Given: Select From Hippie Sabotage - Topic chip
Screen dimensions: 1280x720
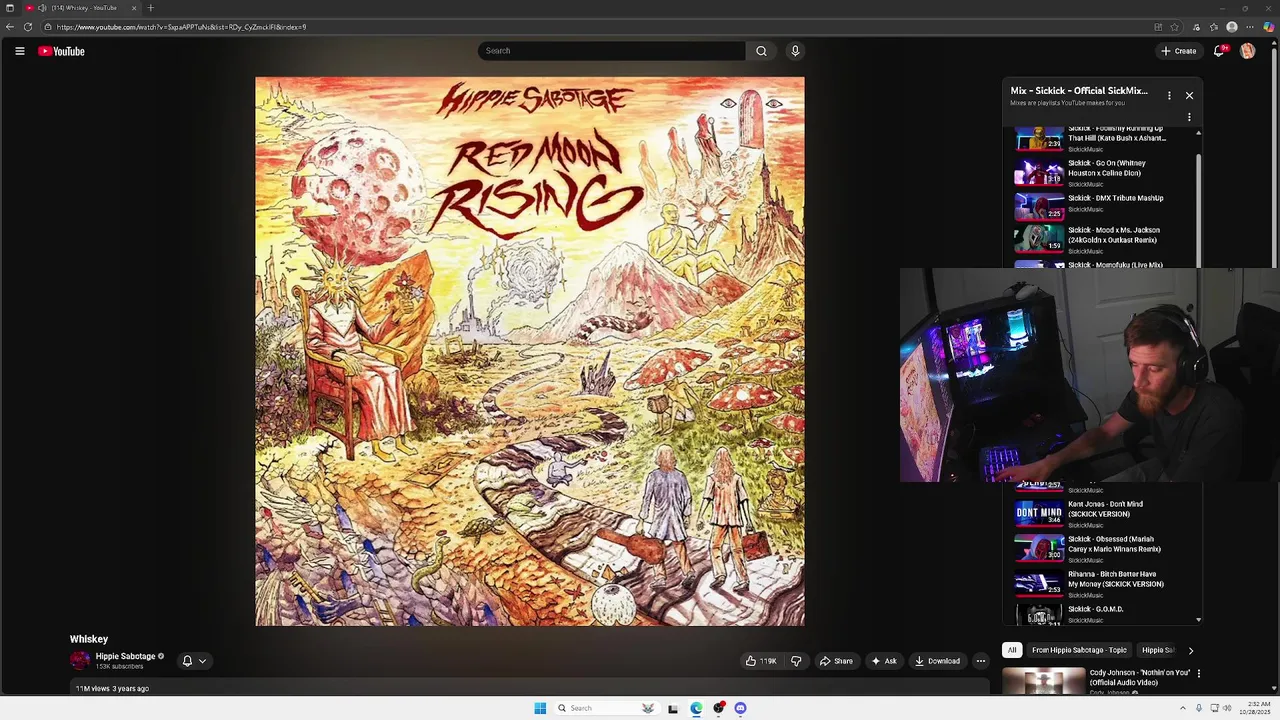Looking at the screenshot, I should (x=1079, y=650).
